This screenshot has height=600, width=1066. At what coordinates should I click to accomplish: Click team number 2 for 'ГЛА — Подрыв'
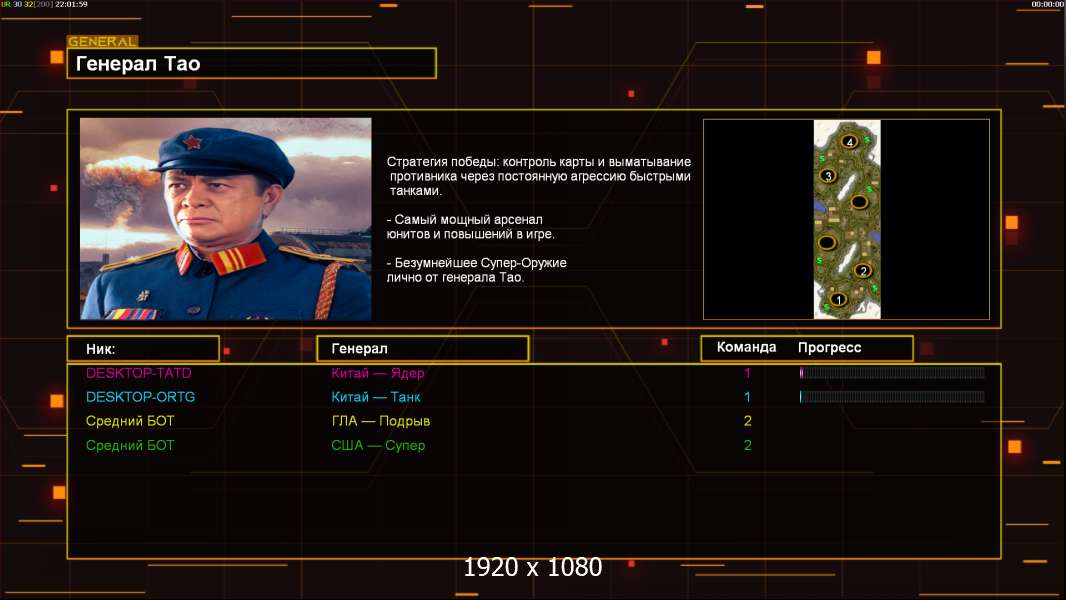[748, 421]
